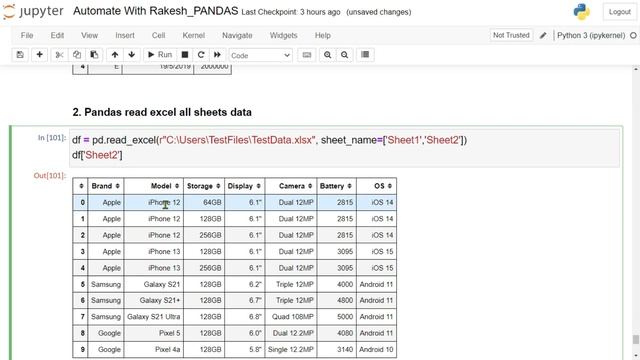
Task: Open the table of contents icon
Action: pyautogui.click(x=365, y=55)
